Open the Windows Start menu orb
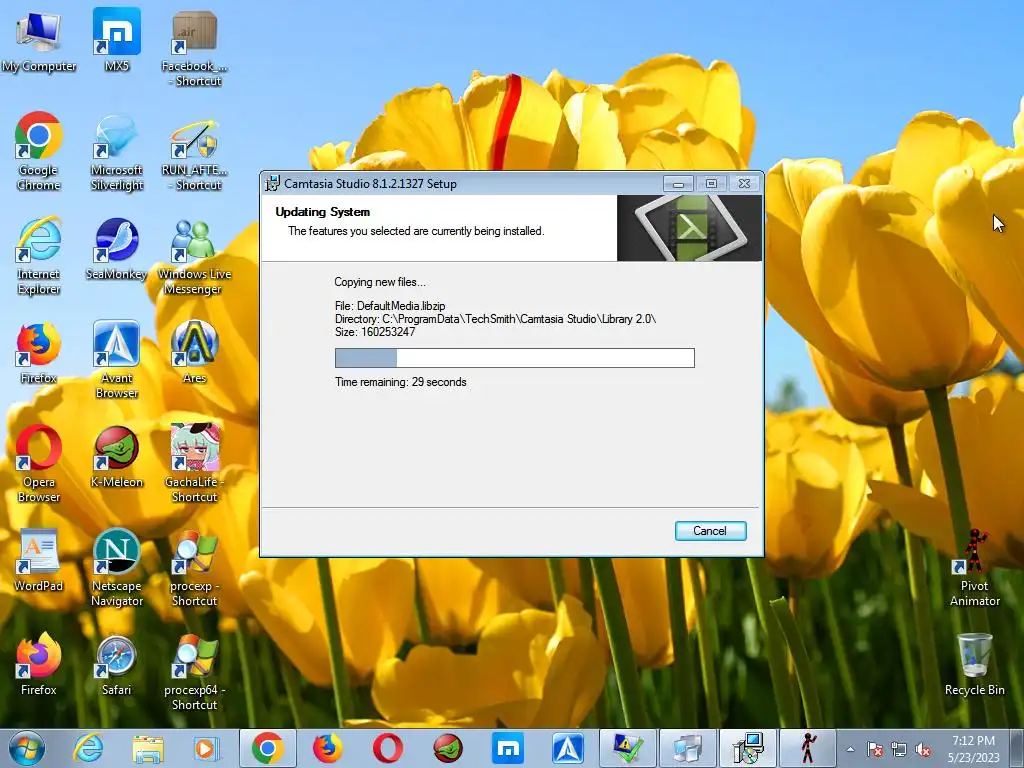The width and height of the screenshot is (1024, 768). pyautogui.click(x=26, y=748)
